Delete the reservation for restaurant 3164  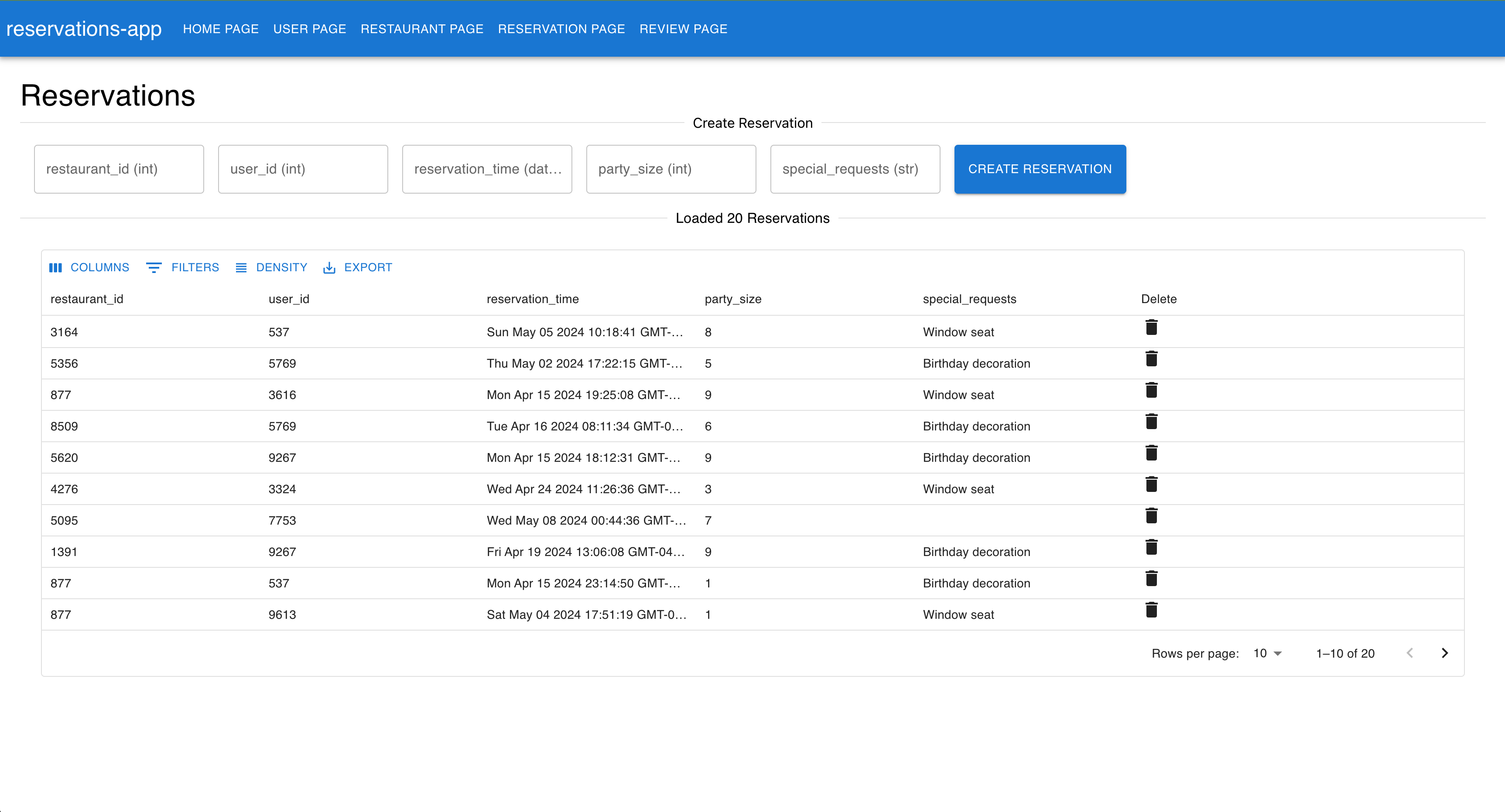coord(1151,328)
